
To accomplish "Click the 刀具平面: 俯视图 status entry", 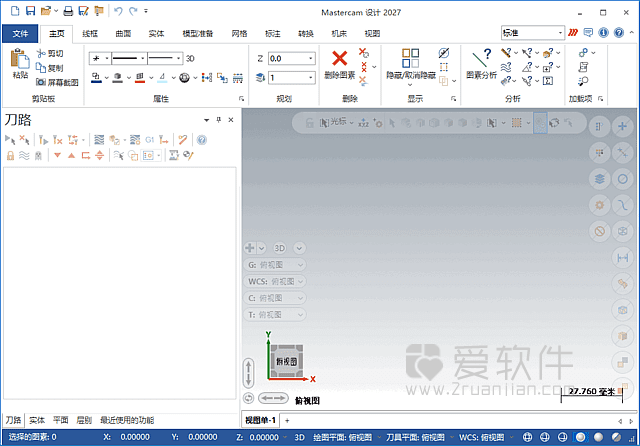I will 415,437.
